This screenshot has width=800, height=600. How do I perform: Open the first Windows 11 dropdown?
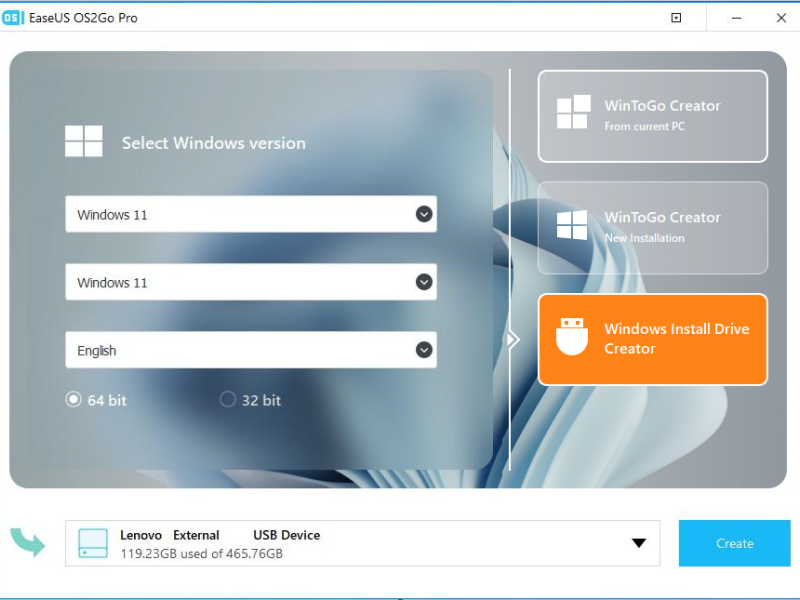[251, 214]
